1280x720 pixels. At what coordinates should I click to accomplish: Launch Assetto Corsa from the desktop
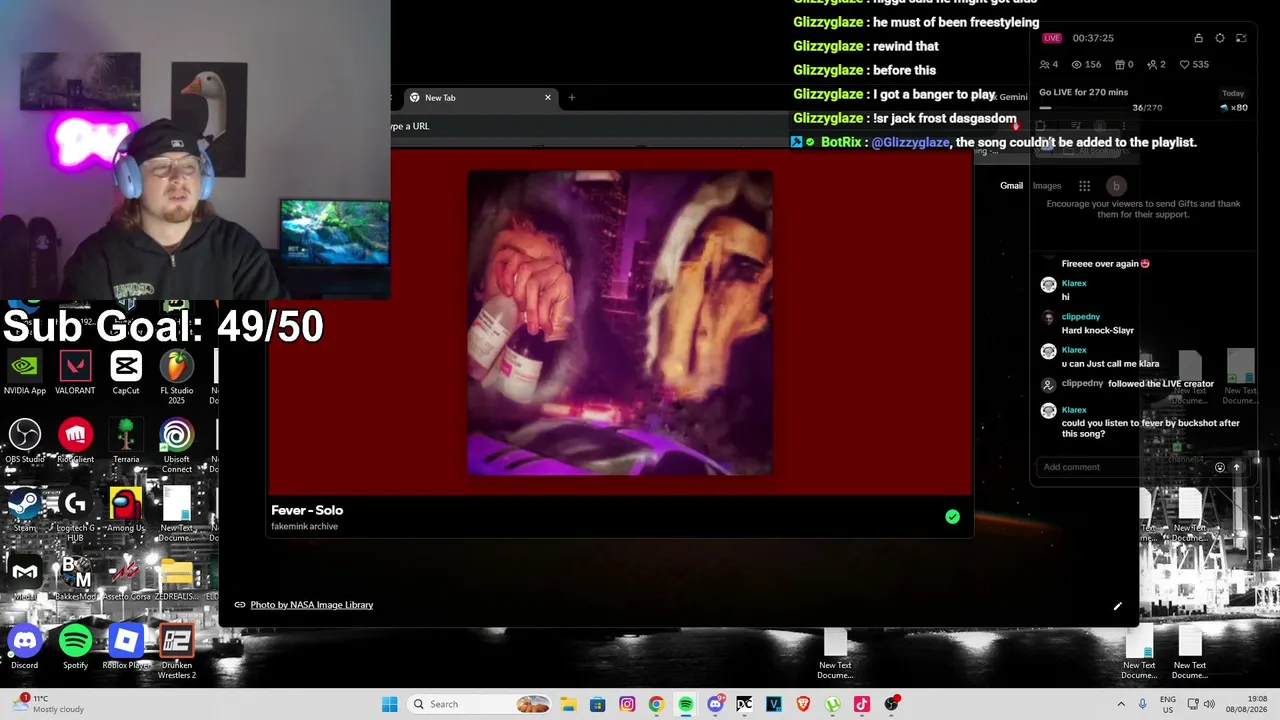[x=126, y=578]
